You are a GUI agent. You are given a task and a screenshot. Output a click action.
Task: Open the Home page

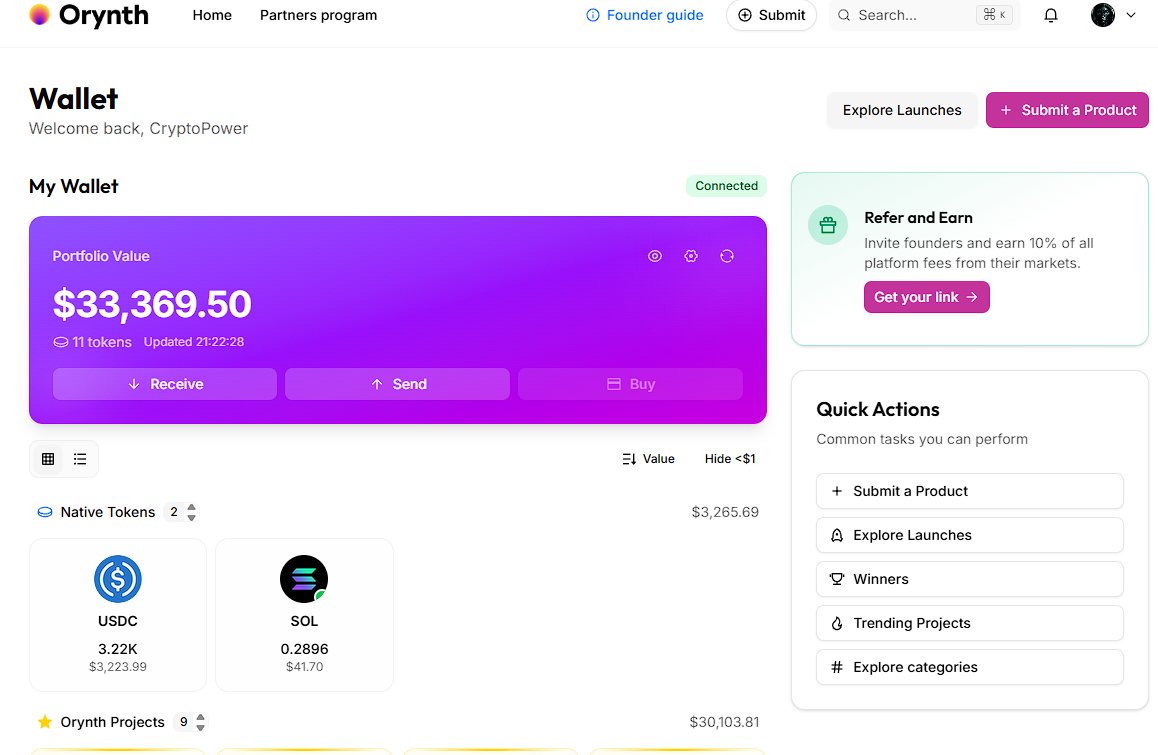click(x=212, y=15)
